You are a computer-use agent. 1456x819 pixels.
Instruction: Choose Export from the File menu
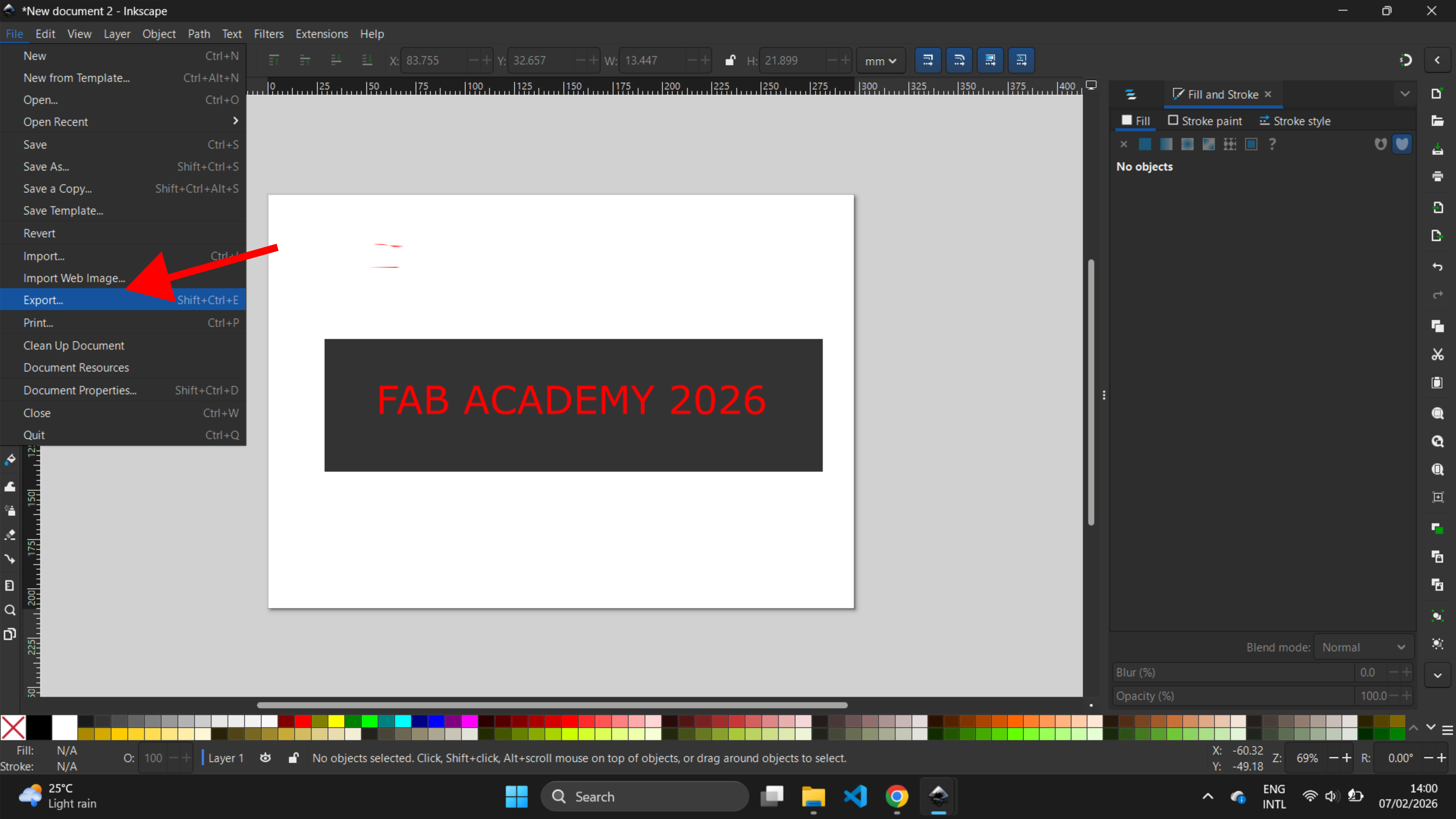[43, 300]
